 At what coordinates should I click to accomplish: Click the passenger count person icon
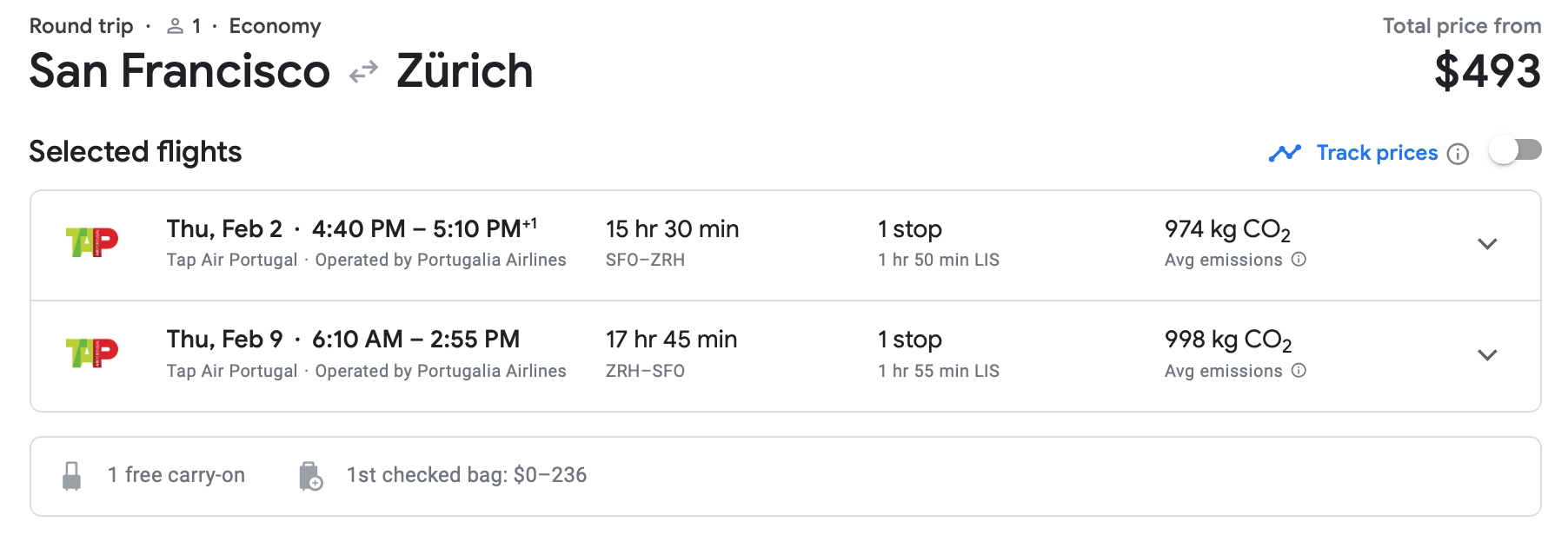(176, 27)
